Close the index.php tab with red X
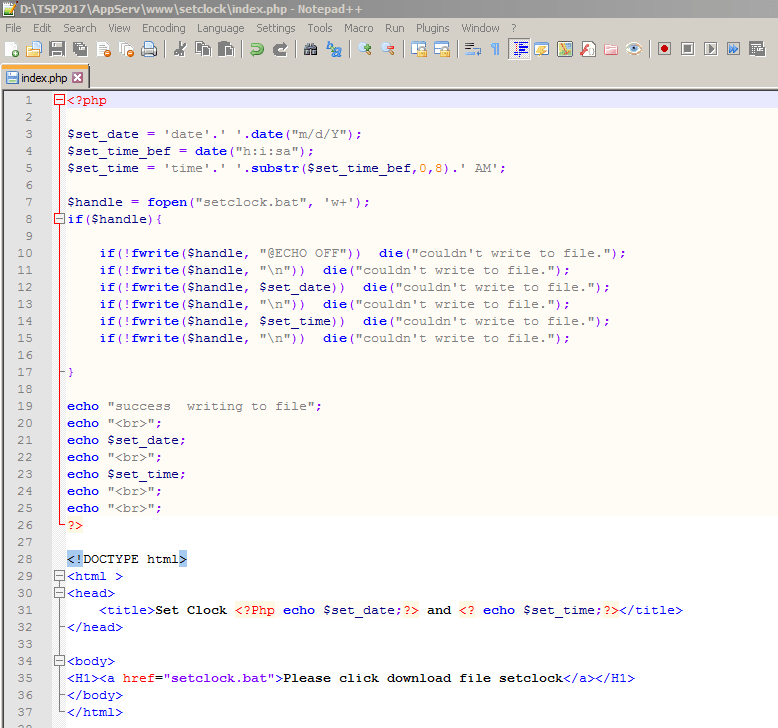The height and width of the screenshot is (728, 778). point(78,77)
